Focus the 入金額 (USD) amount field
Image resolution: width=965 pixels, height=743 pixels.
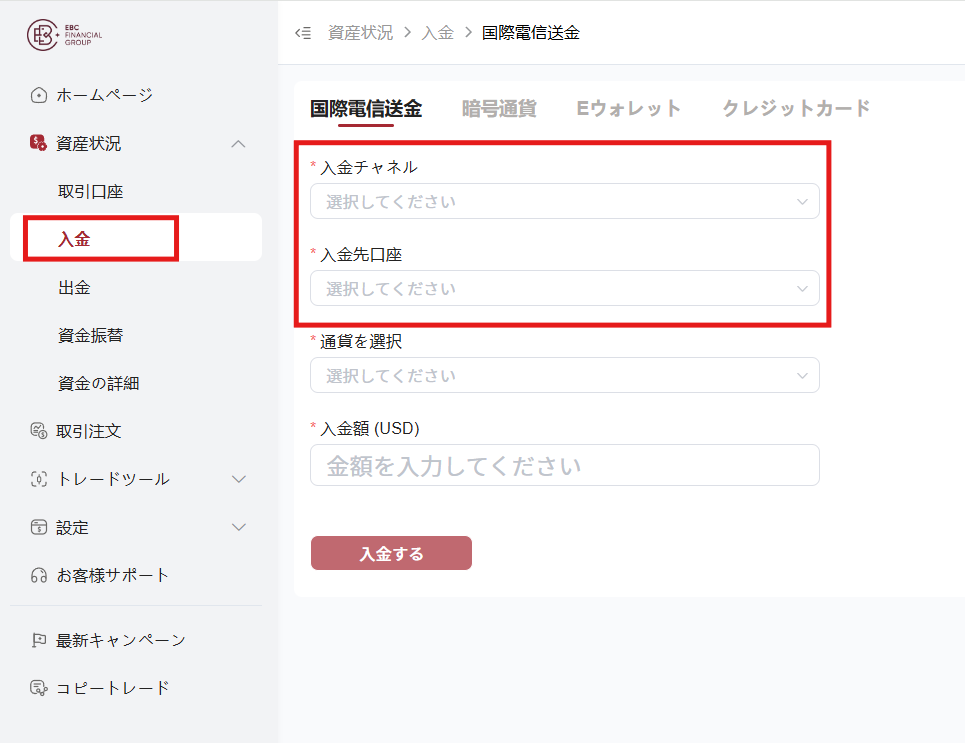coord(564,466)
